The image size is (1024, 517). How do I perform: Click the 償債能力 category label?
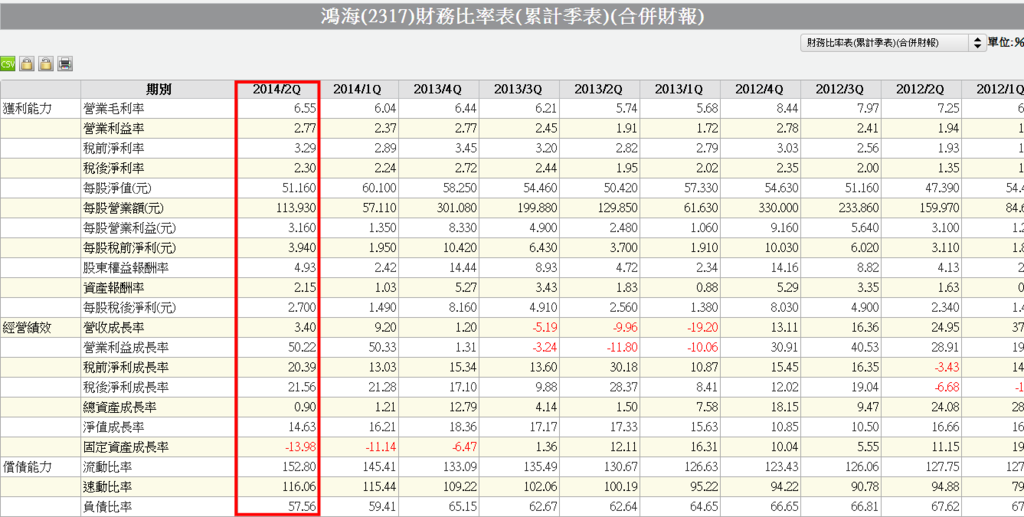point(27,467)
